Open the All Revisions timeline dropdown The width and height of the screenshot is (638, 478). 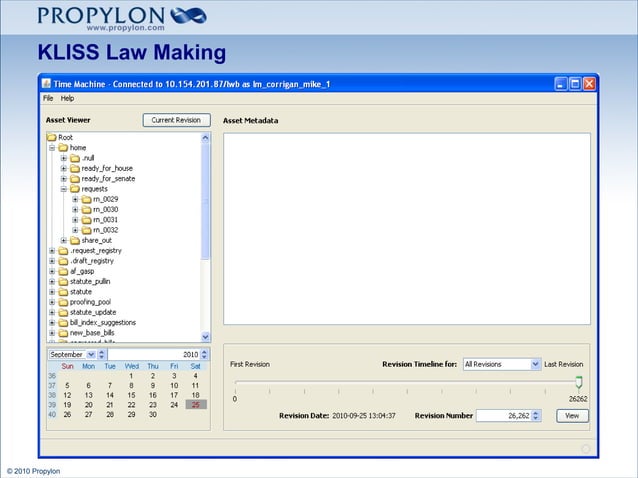[x=535, y=365]
